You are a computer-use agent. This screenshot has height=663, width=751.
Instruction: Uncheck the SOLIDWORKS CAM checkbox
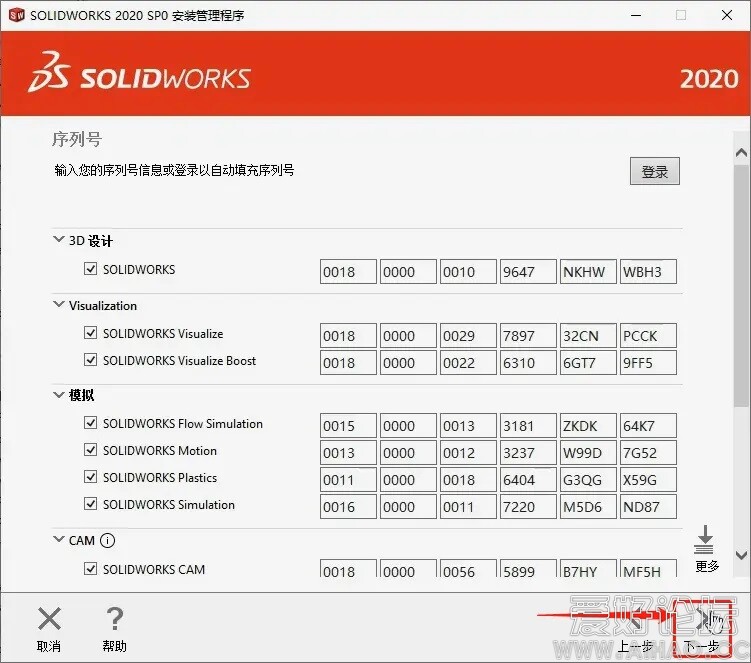91,570
